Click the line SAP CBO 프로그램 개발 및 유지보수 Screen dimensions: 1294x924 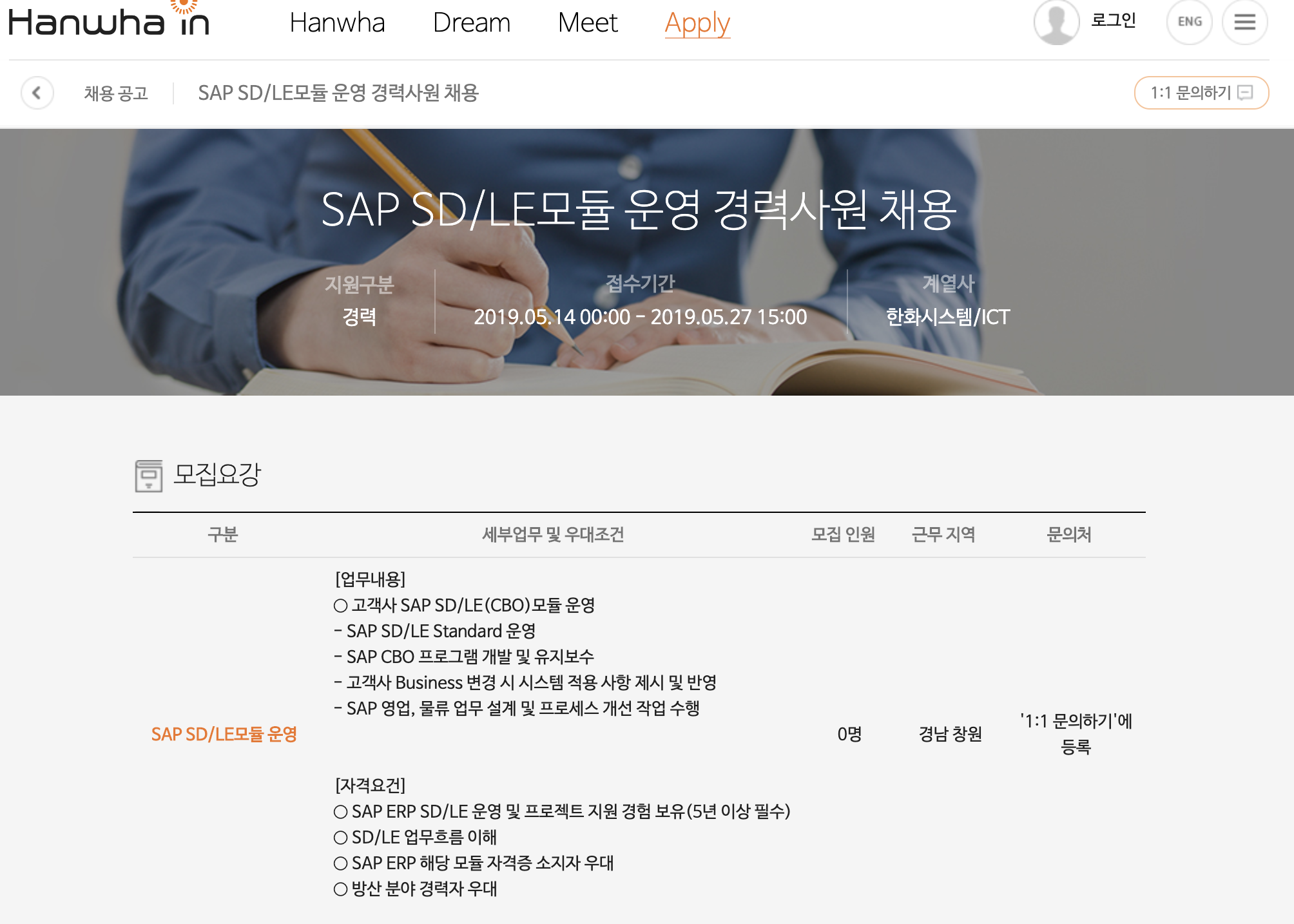(x=464, y=657)
